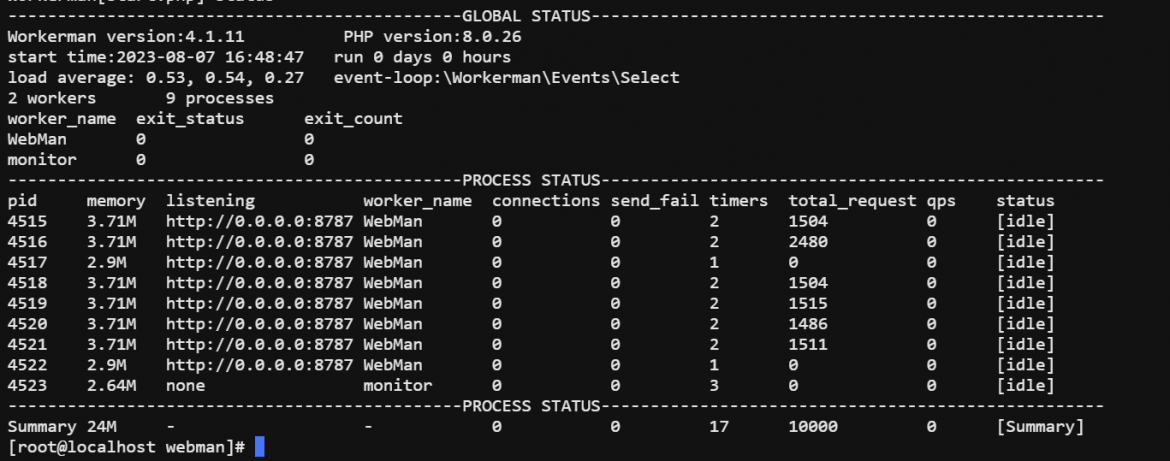Click the [root@localhost webman]# prompt
This screenshot has width=1170, height=461.
tap(126, 447)
